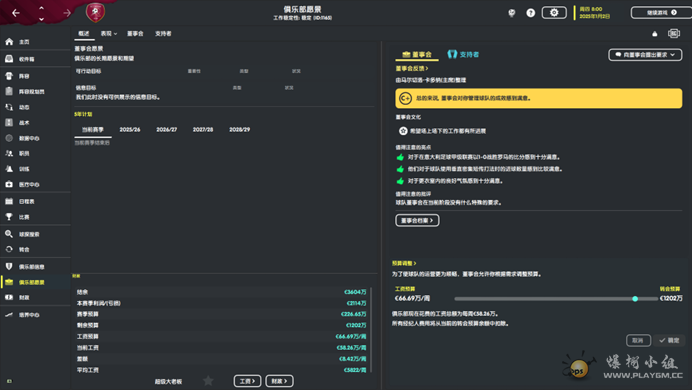The image size is (692, 390).
Task: Click the 取消 cancel button
Action: coord(638,340)
